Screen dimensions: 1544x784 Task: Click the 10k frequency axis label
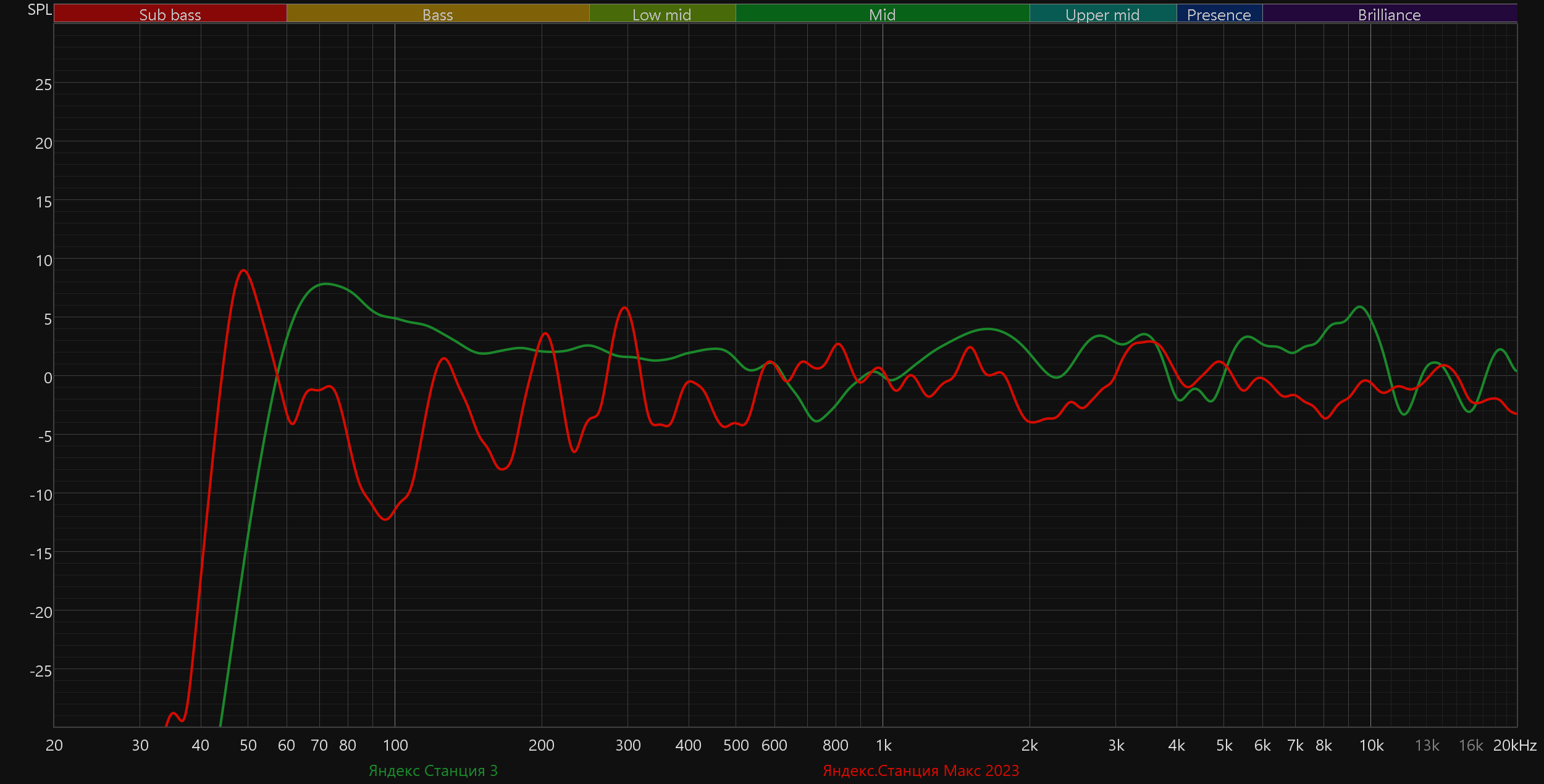tap(1371, 745)
